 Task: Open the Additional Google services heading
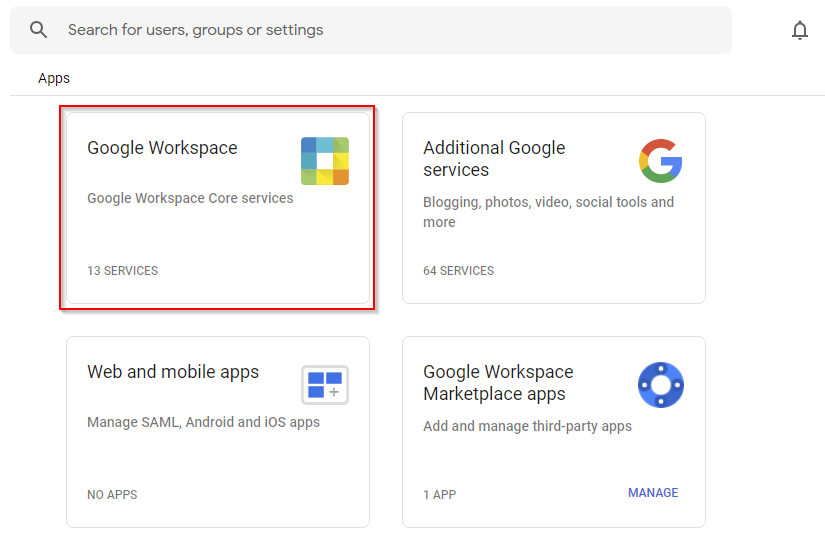pyautogui.click(x=494, y=159)
